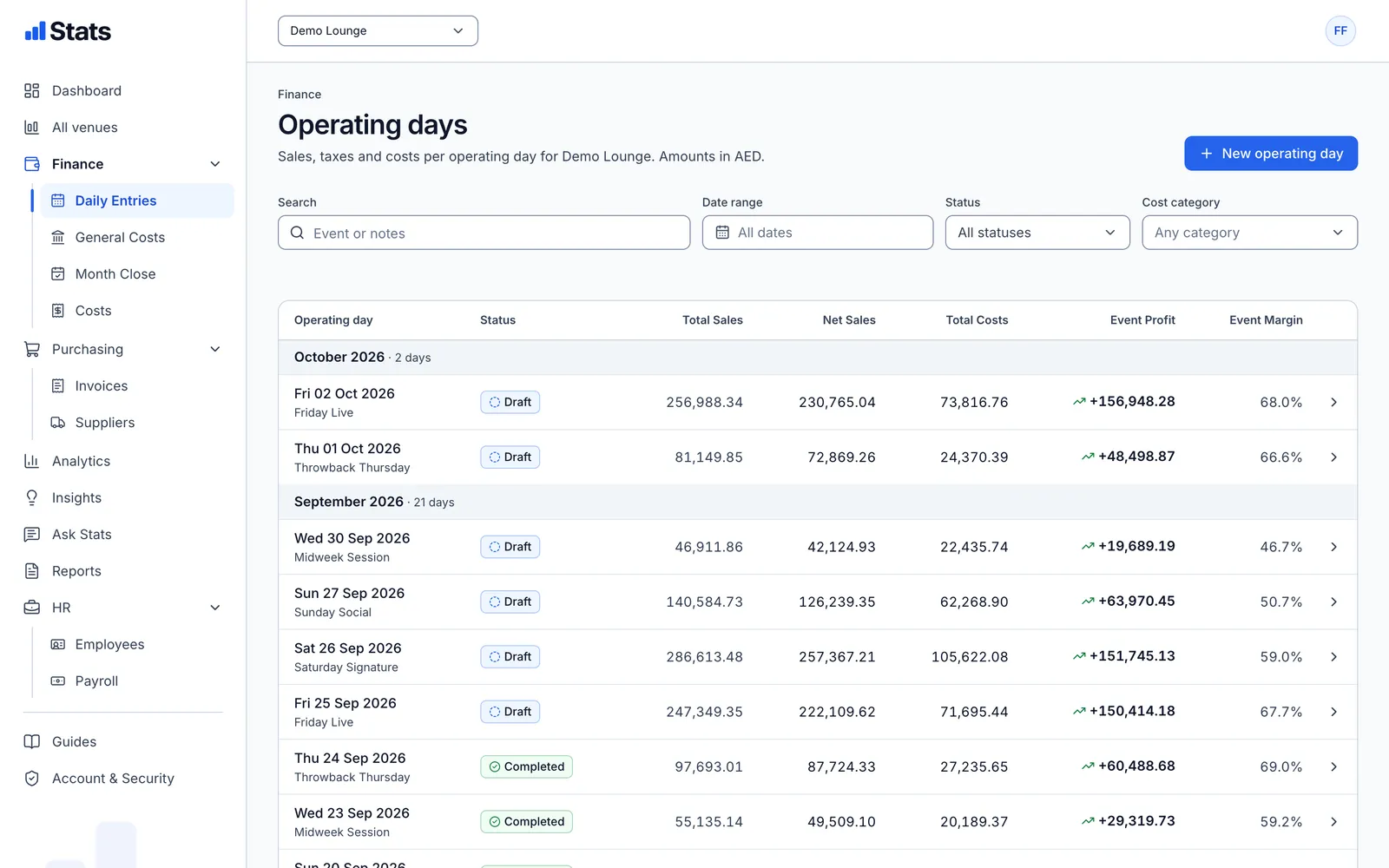The width and height of the screenshot is (1389, 868).
Task: Click the Event Profit column header
Action: click(x=1142, y=320)
